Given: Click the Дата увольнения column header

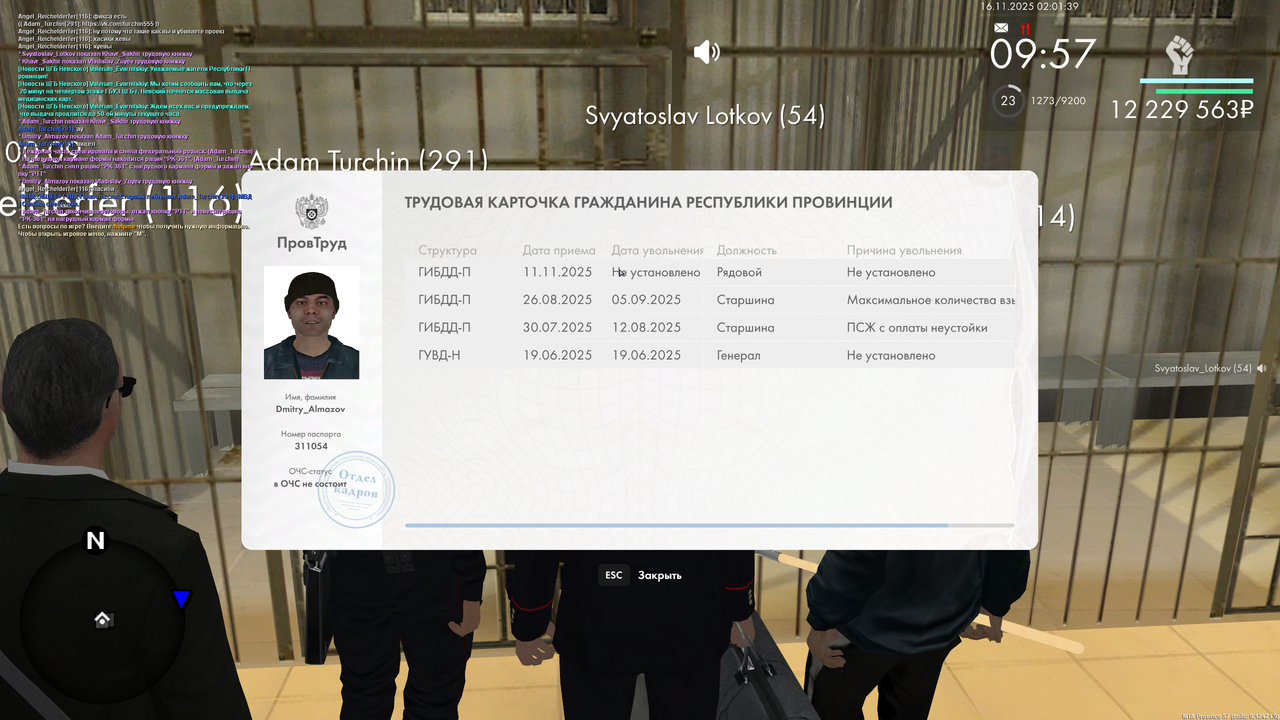Looking at the screenshot, I should pos(658,251).
